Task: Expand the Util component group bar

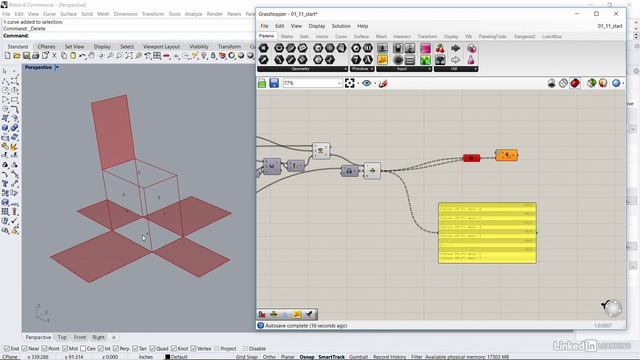Action: [x=456, y=69]
